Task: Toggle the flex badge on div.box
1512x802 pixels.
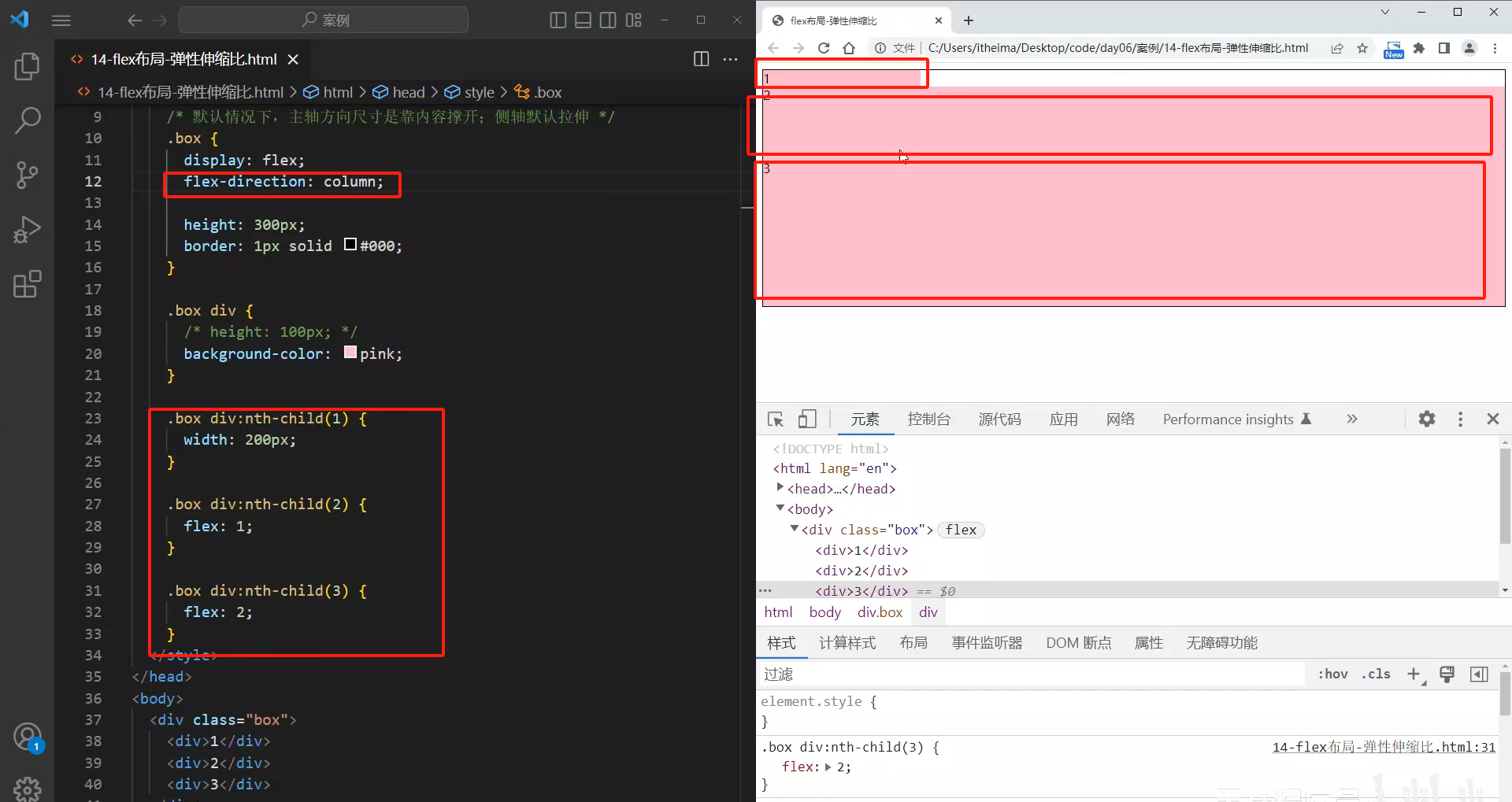Action: pyautogui.click(x=961, y=530)
